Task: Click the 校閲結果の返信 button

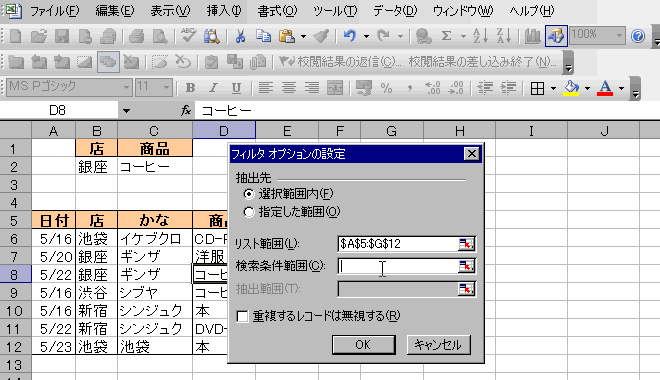Action: pyautogui.click(x=340, y=62)
